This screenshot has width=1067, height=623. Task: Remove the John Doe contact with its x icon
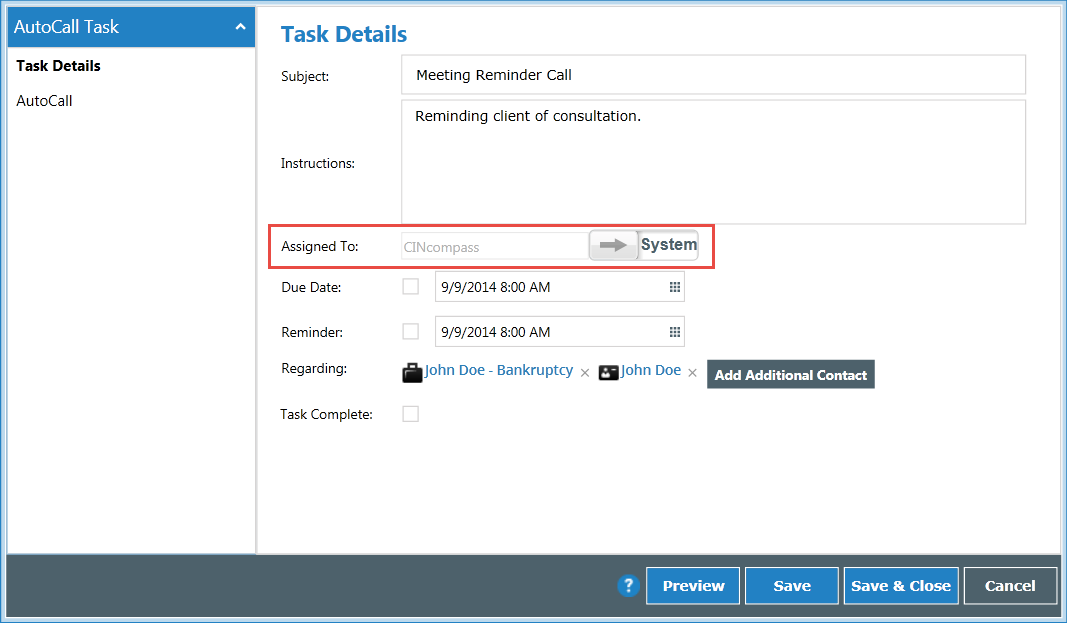click(x=692, y=372)
